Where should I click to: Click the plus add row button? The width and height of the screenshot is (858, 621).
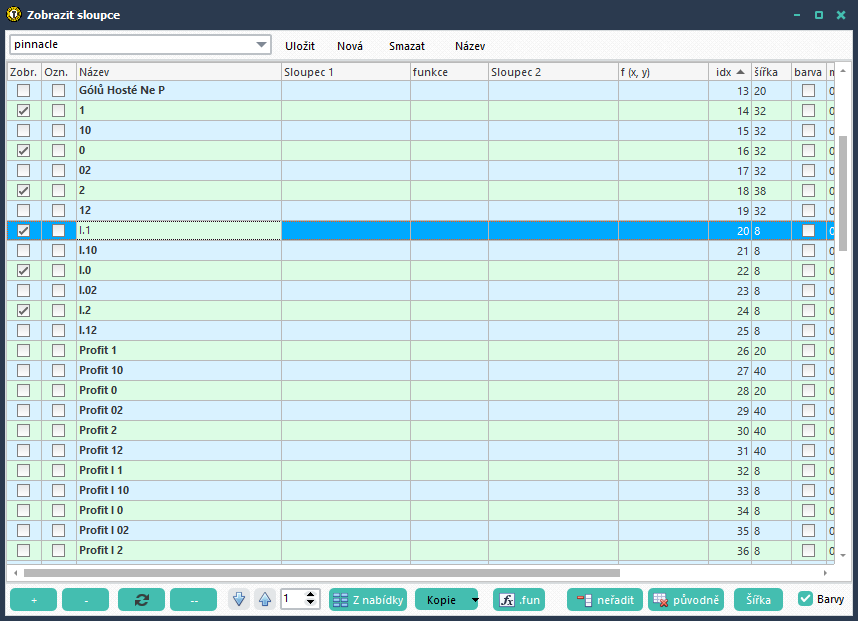click(x=33, y=600)
